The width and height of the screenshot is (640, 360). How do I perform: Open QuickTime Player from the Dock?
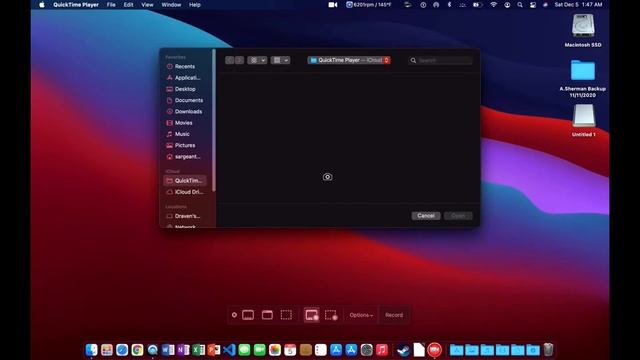click(x=153, y=350)
